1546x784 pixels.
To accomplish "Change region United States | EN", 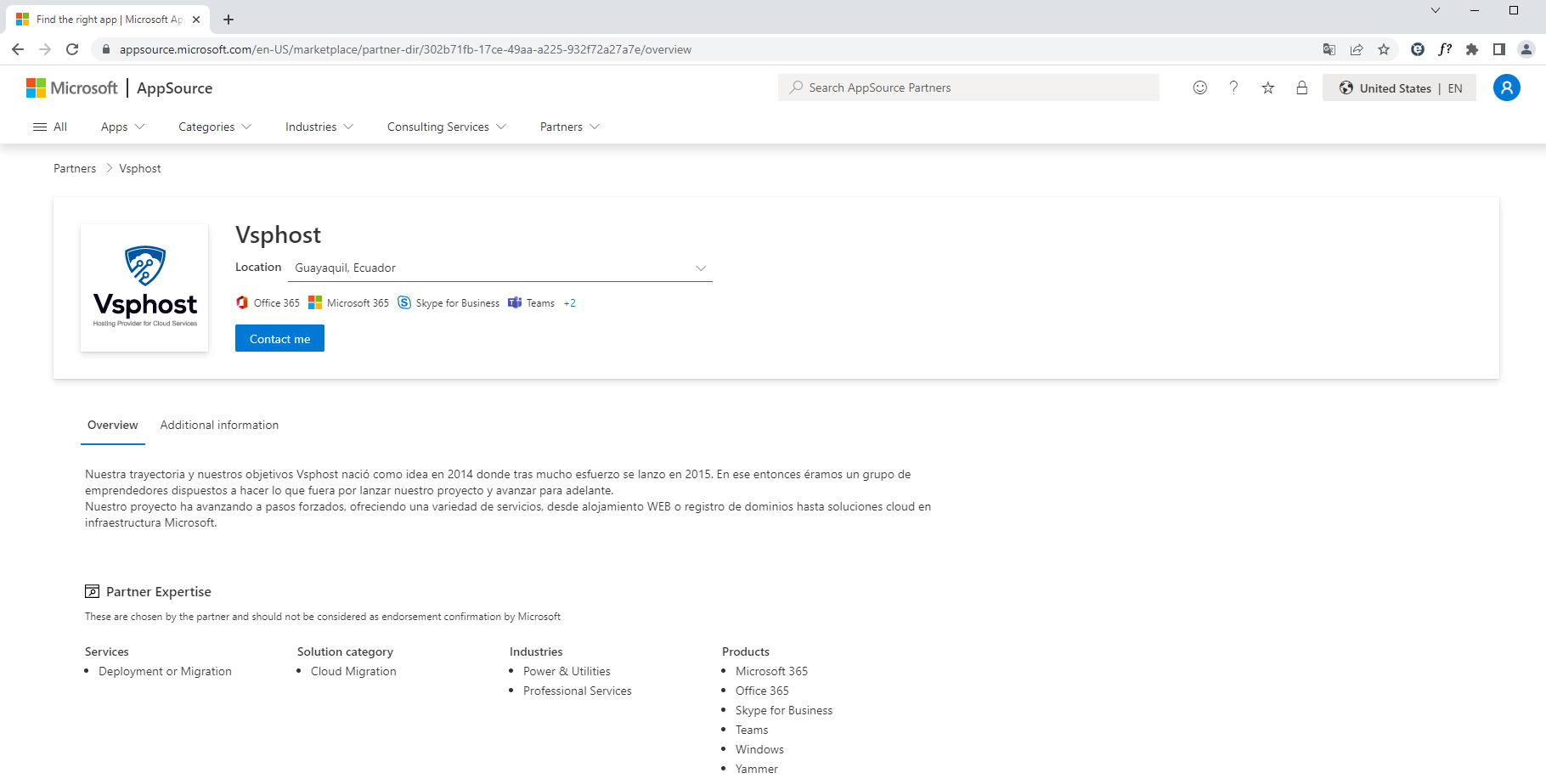I will (x=1399, y=87).
